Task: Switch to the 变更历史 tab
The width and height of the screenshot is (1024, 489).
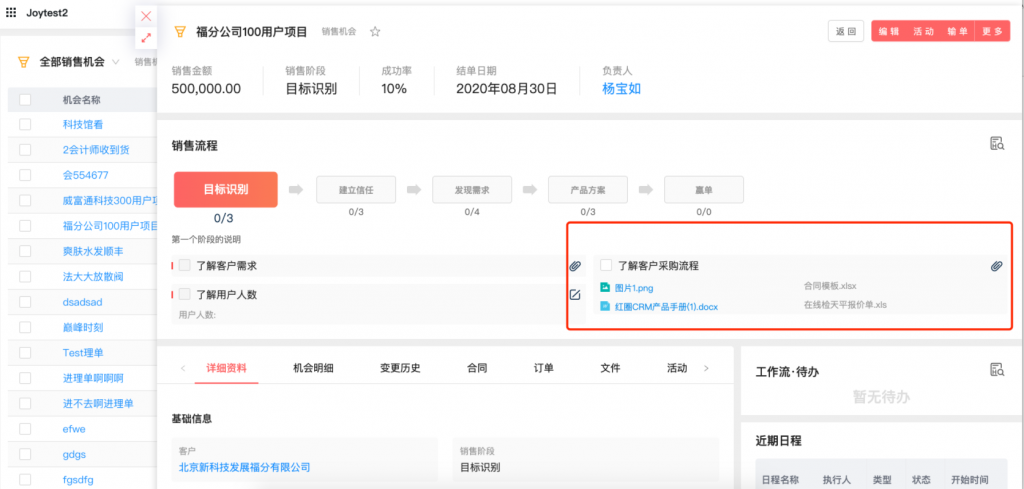Action: point(401,368)
